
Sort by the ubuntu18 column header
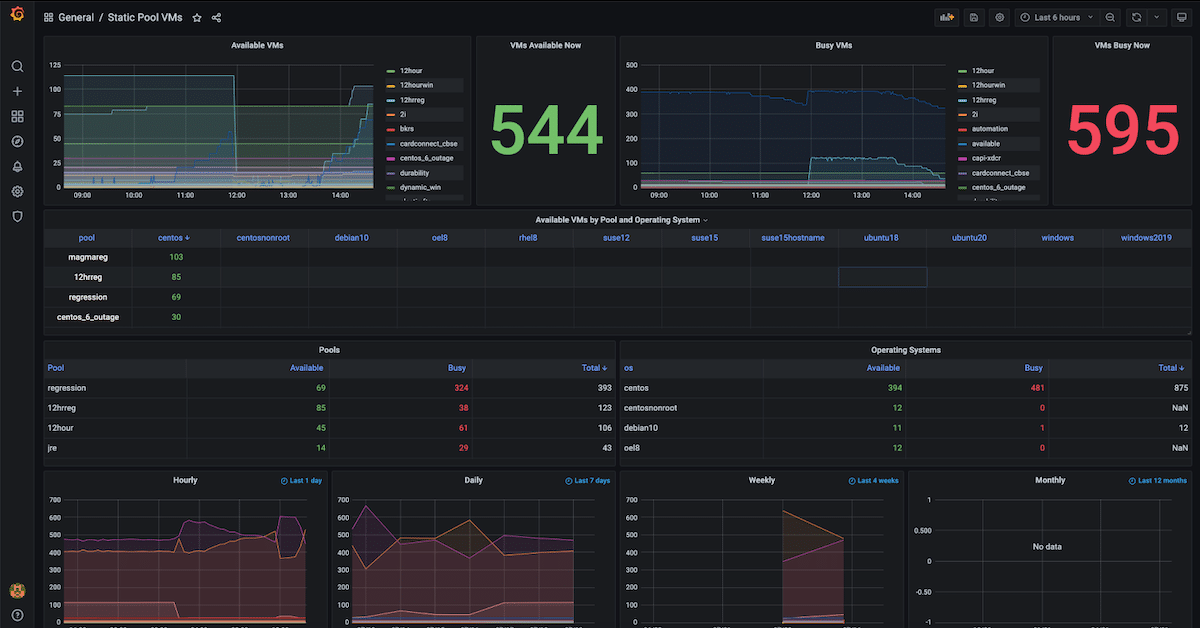(x=882, y=238)
